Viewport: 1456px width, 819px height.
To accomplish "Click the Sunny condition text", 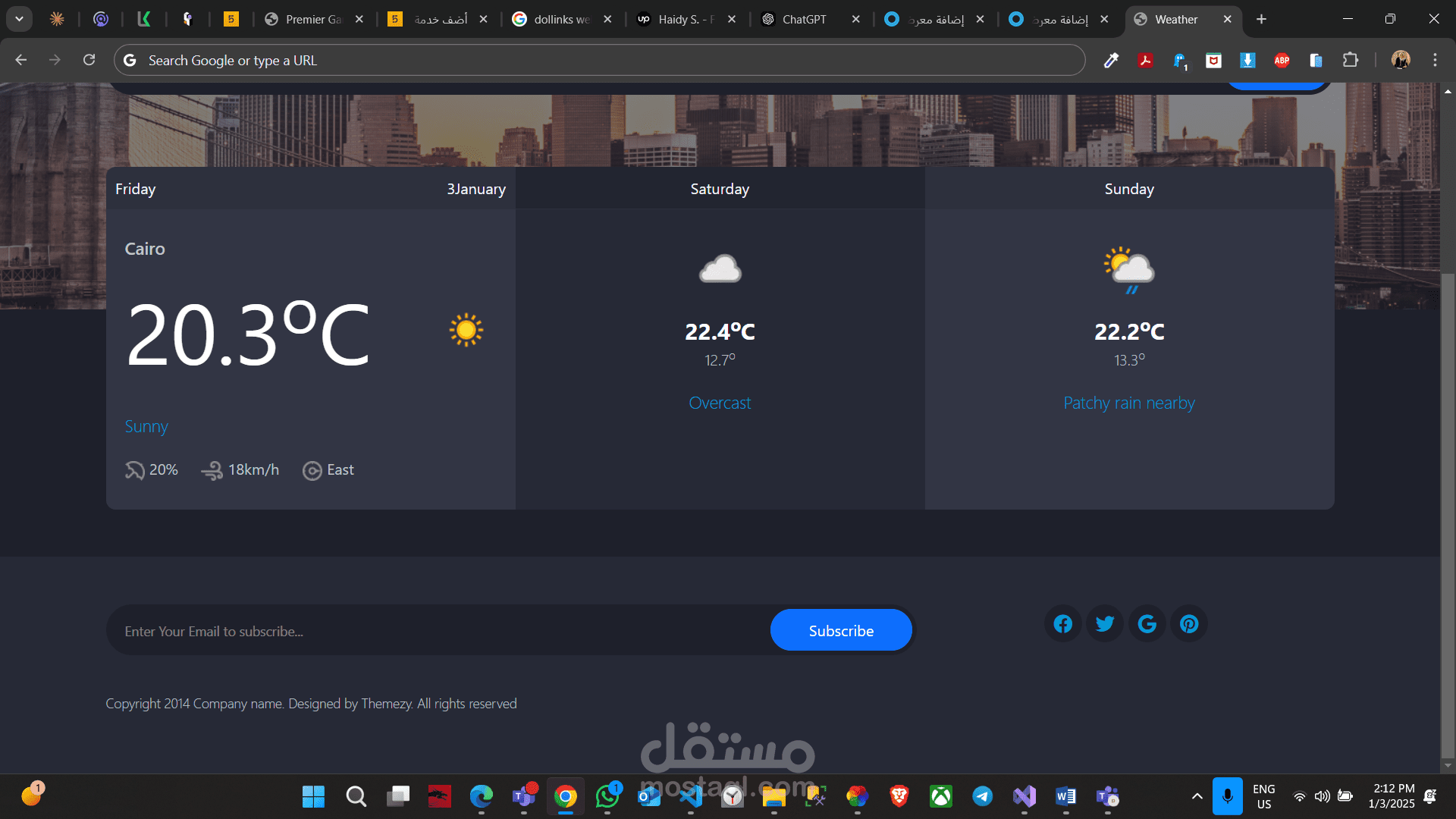I will coord(146,427).
